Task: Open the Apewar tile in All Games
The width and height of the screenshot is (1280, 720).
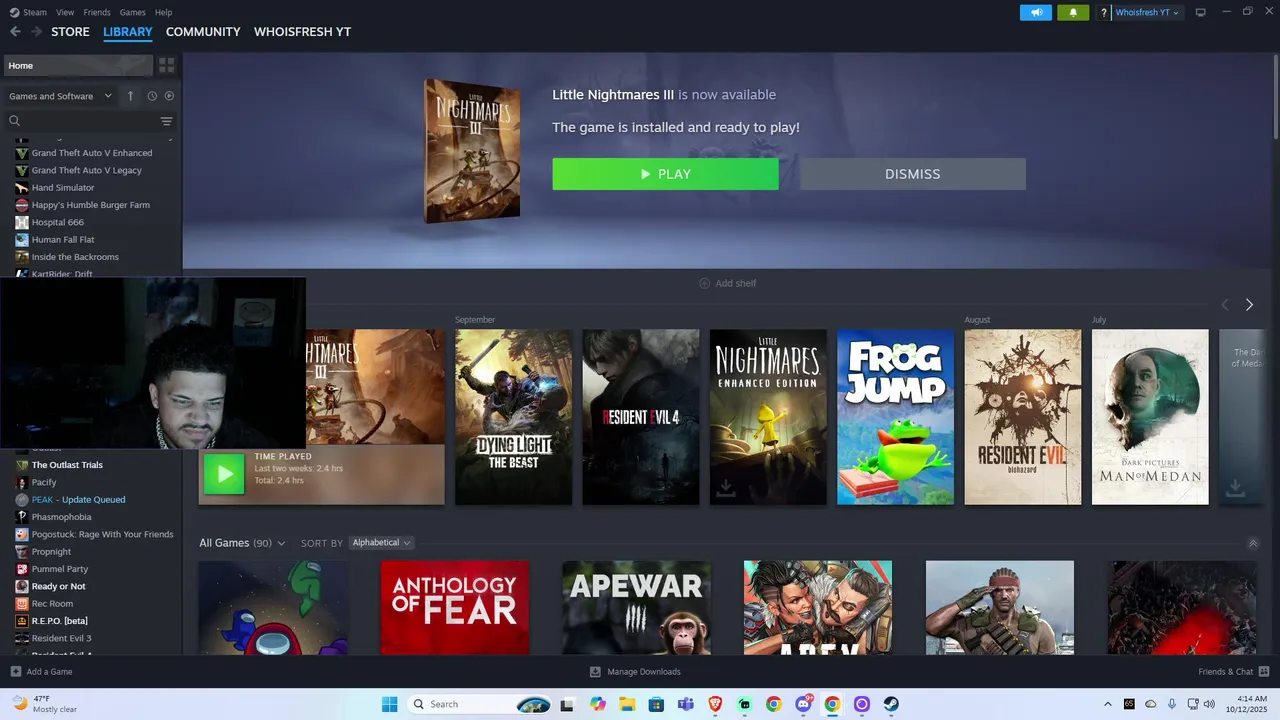Action: [637, 607]
